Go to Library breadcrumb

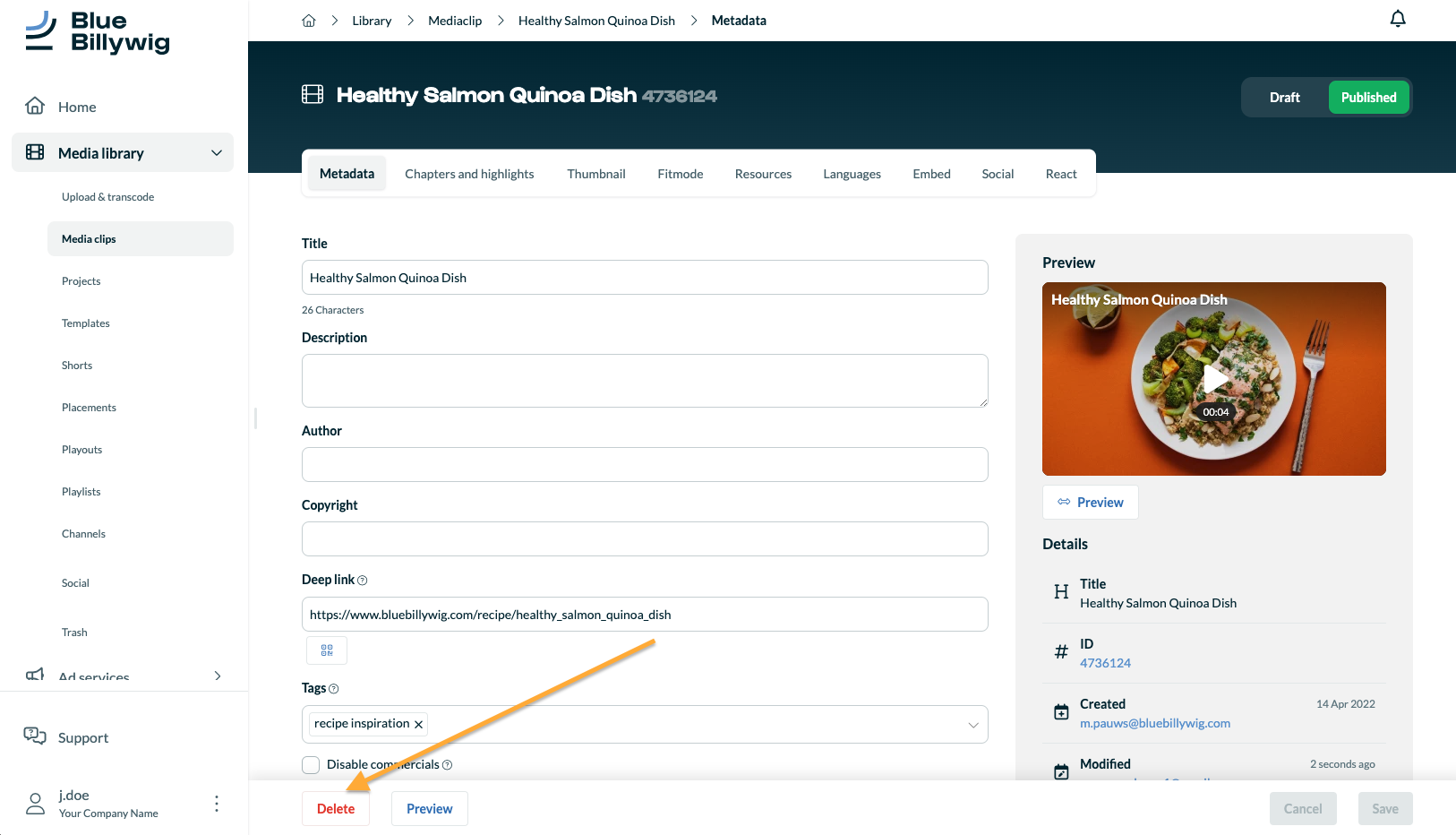tap(372, 21)
